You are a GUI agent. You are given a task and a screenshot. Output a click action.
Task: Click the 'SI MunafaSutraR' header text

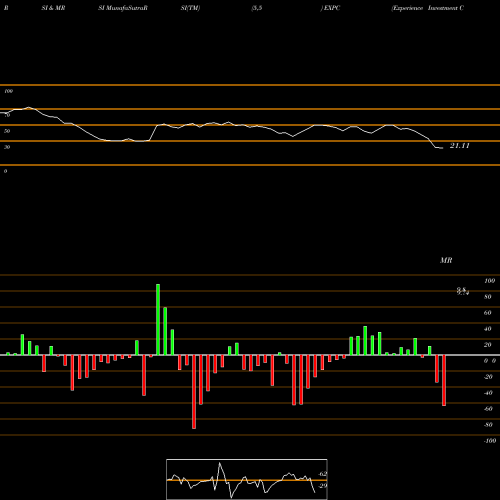123,8
